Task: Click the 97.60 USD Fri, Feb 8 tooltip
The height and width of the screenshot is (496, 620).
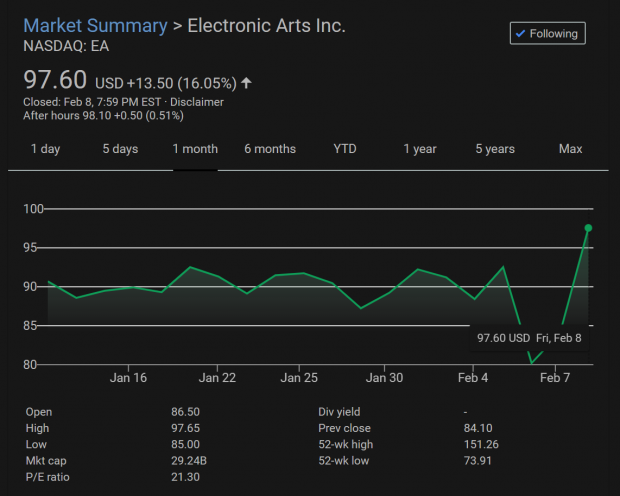Action: click(529, 338)
